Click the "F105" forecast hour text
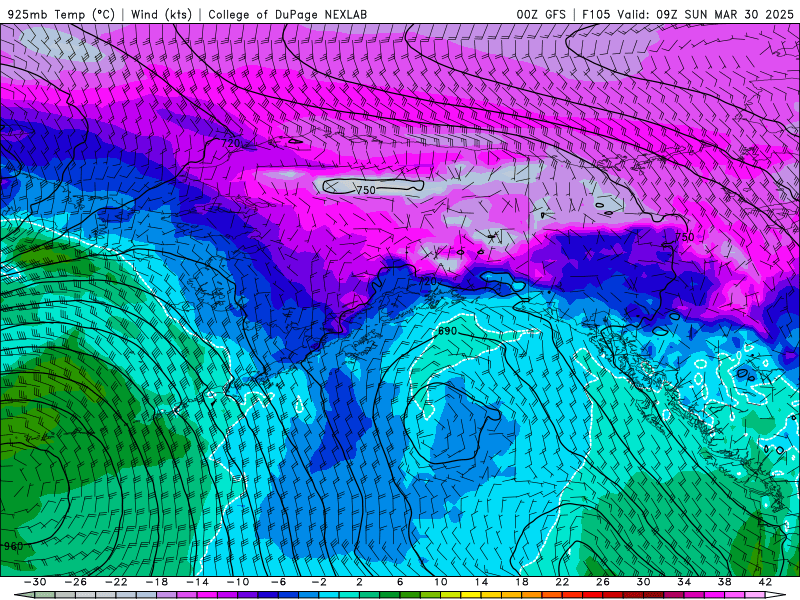This screenshot has height=600, width=800. click(596, 14)
